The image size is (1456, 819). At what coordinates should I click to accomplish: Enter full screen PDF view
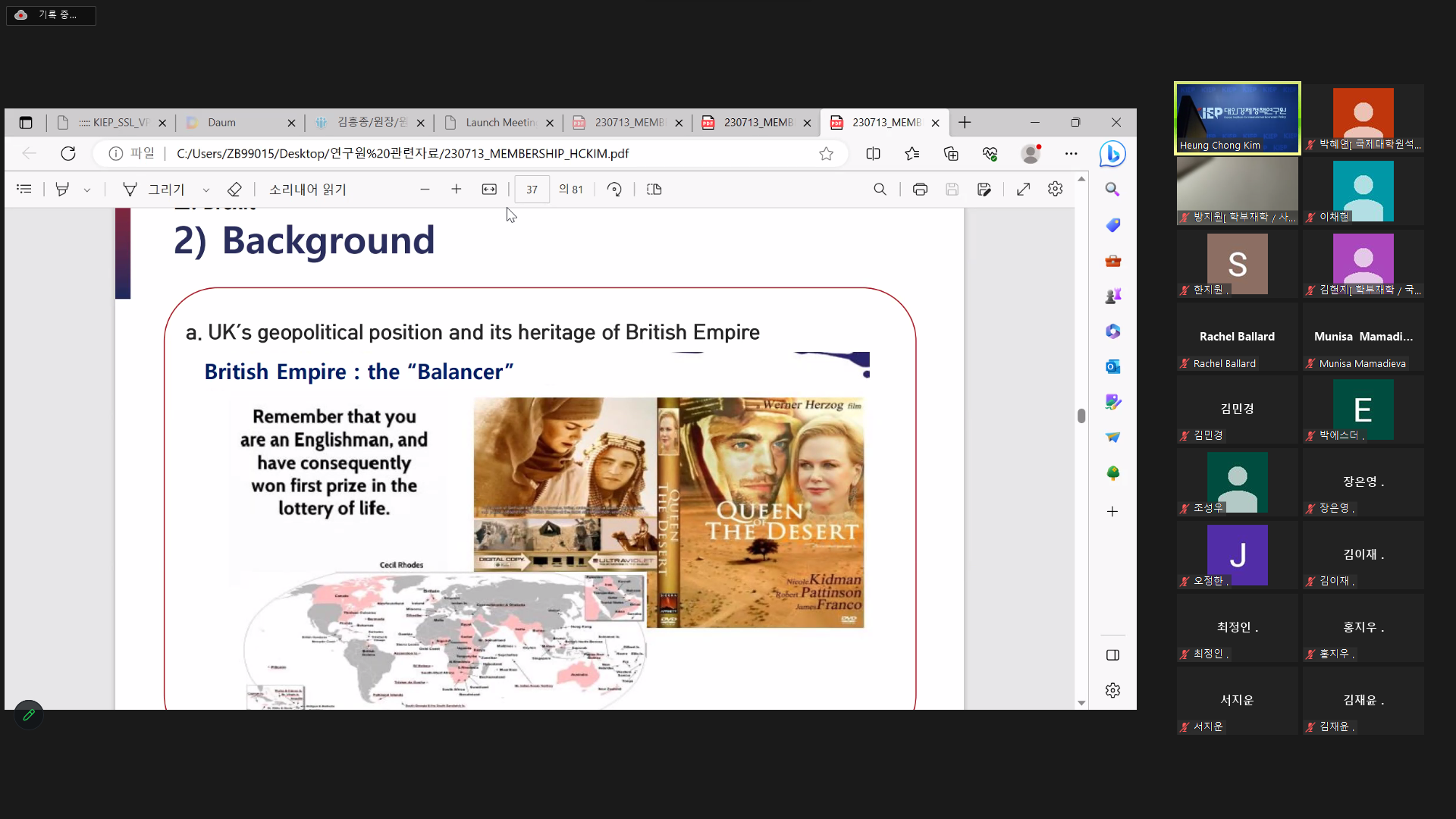click(x=1023, y=190)
